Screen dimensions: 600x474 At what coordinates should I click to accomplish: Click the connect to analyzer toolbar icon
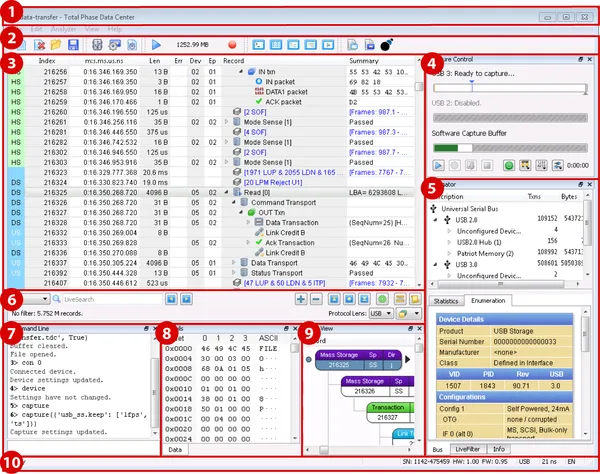(x=97, y=45)
